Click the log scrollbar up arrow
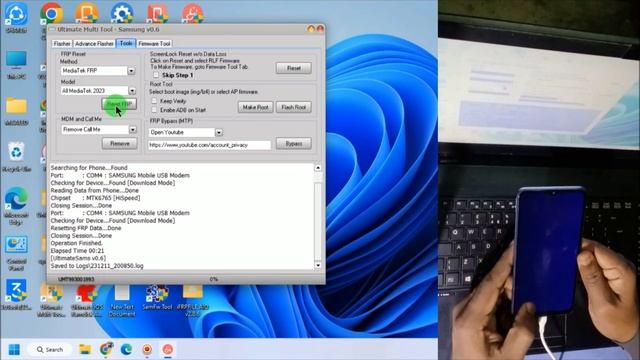This screenshot has width=640, height=360. click(x=318, y=168)
